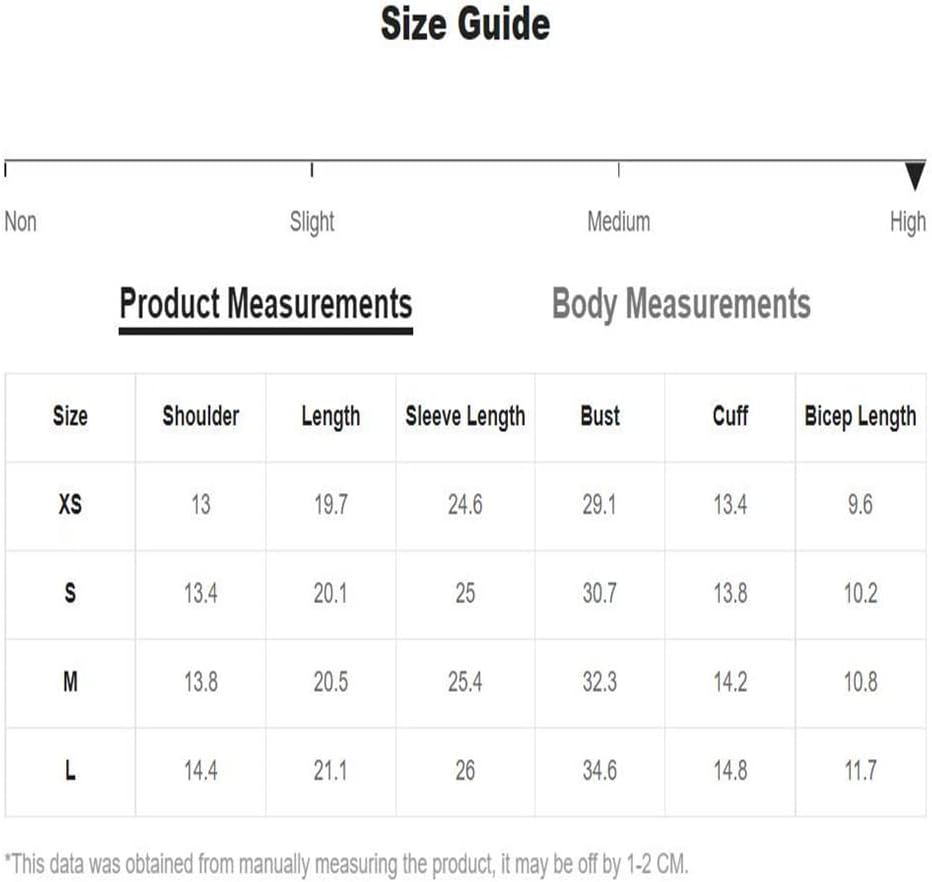Screen dimensions: 932x882
Task: Switch to the Body Measurements tab
Action: (x=681, y=304)
